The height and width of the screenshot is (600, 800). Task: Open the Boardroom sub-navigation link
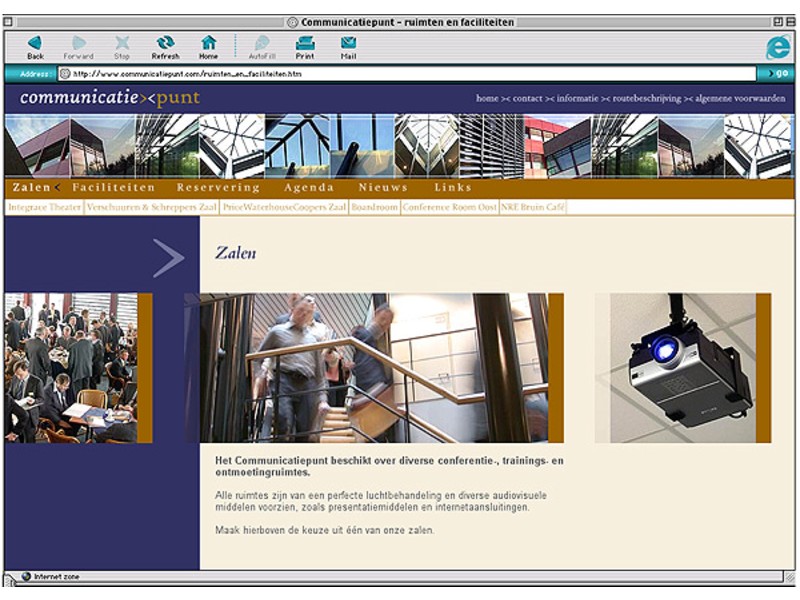click(x=375, y=207)
